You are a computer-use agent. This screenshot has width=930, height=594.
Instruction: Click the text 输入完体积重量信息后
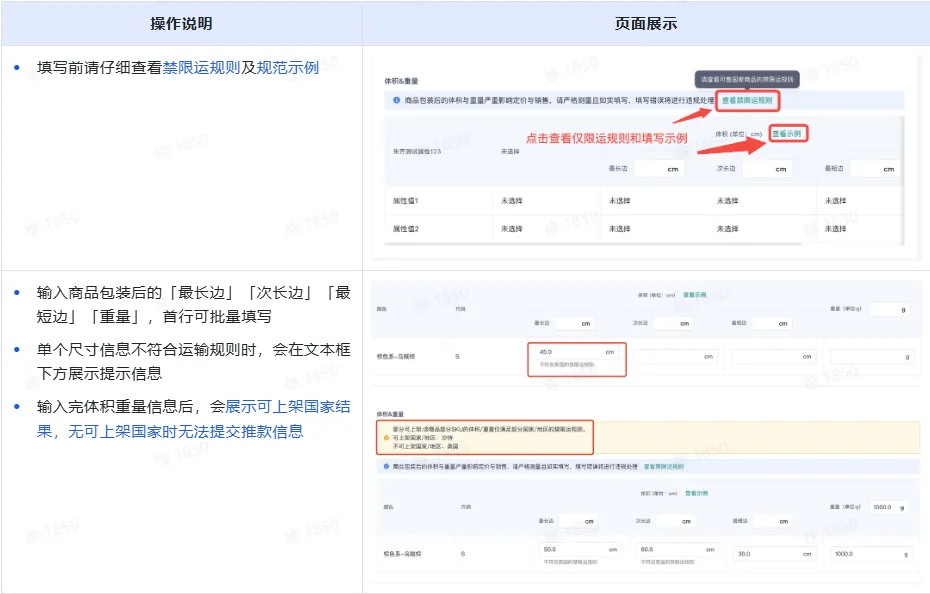pos(115,406)
